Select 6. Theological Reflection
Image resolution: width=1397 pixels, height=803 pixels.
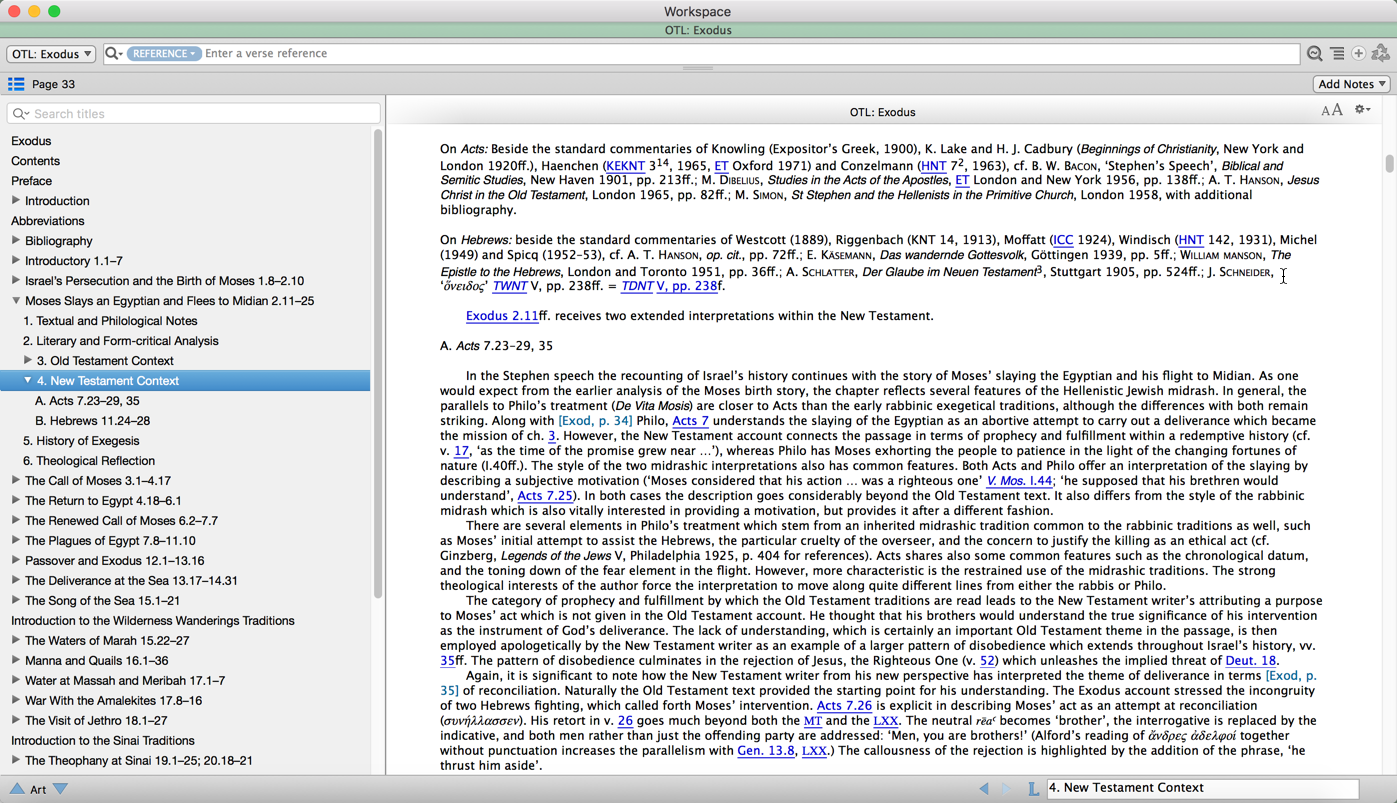pos(89,461)
